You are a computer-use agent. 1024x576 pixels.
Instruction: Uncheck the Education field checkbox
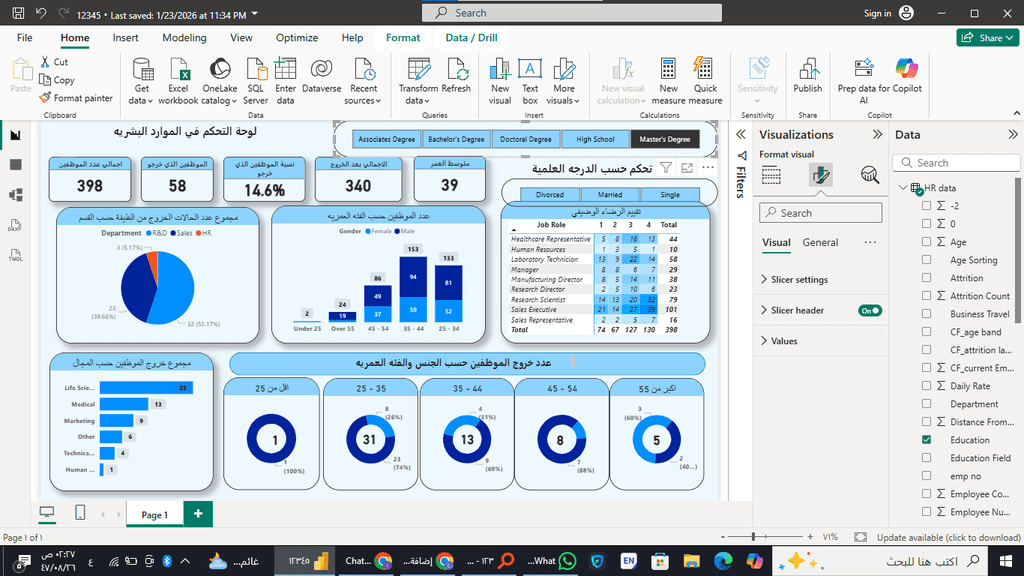coord(927,440)
